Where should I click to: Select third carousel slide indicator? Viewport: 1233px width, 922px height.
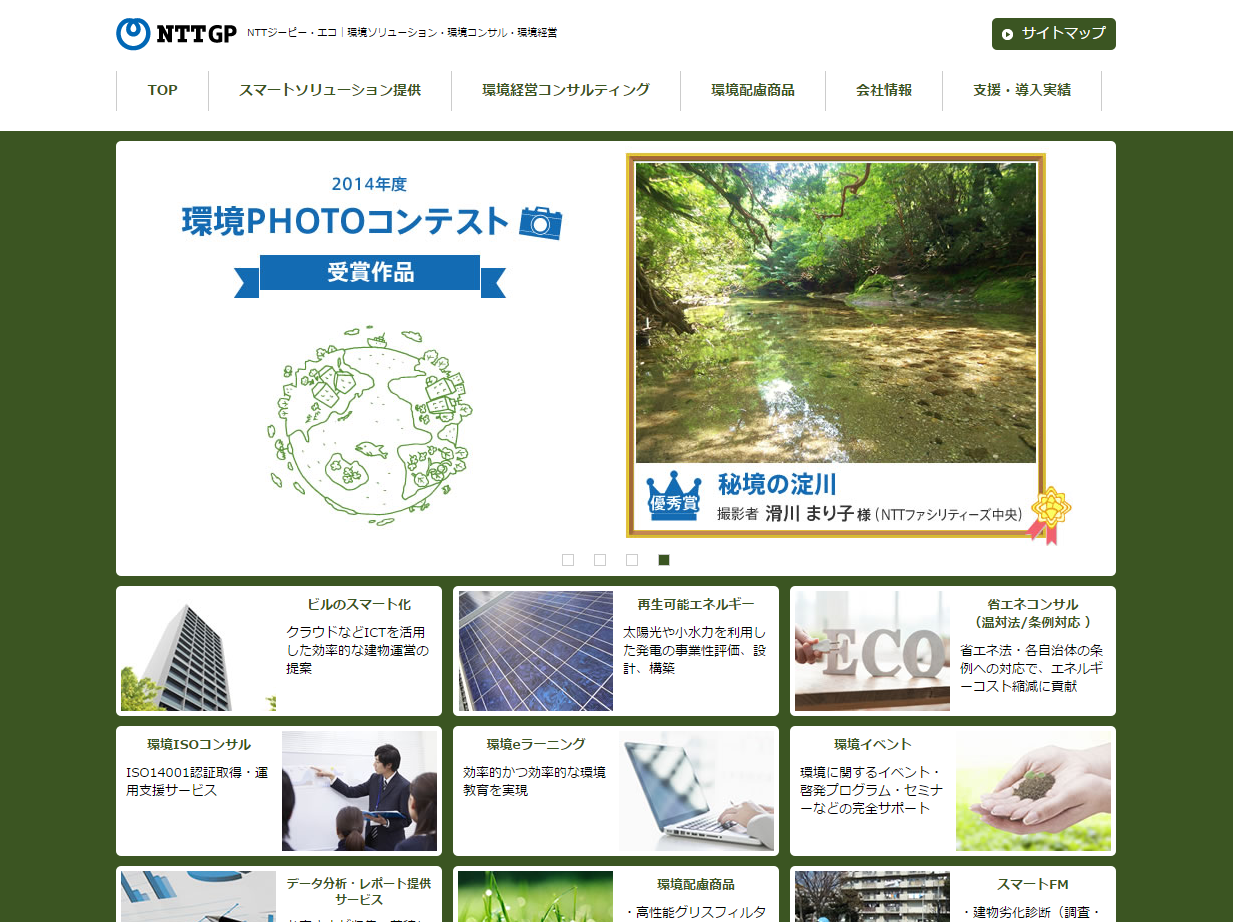(632, 560)
